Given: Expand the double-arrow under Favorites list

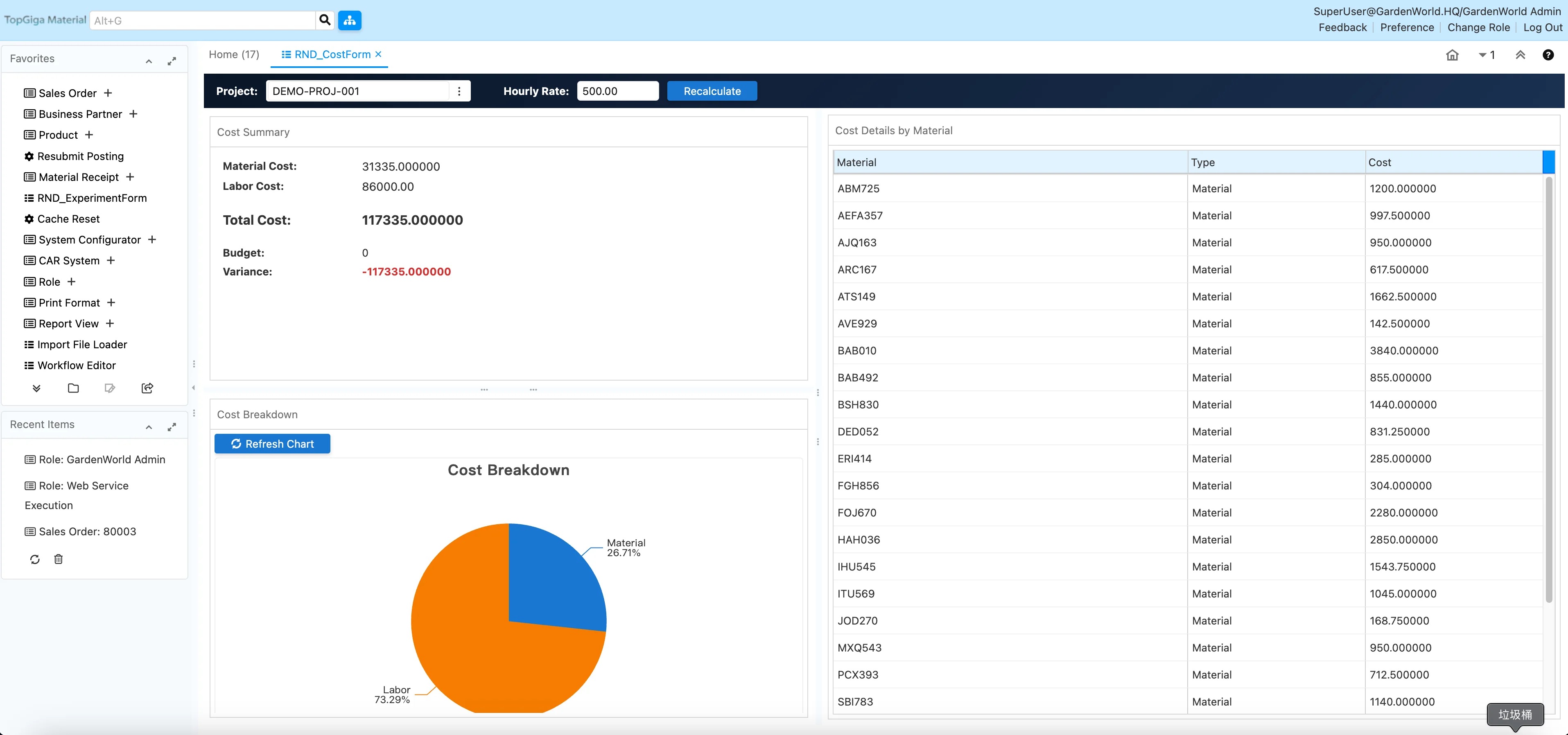Looking at the screenshot, I should [36, 388].
